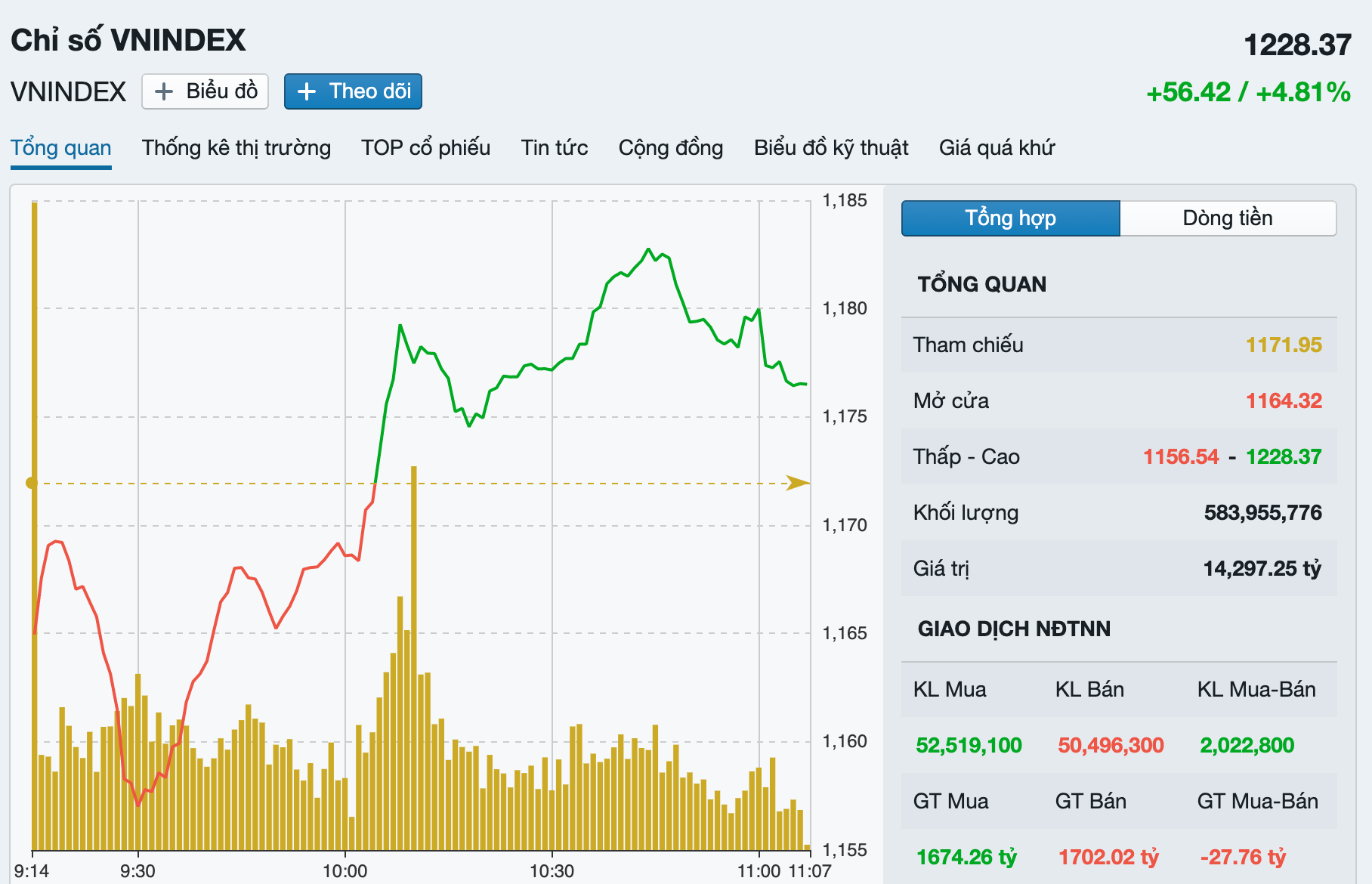Click the high value in the Thấp - Cao row

tap(1284, 457)
